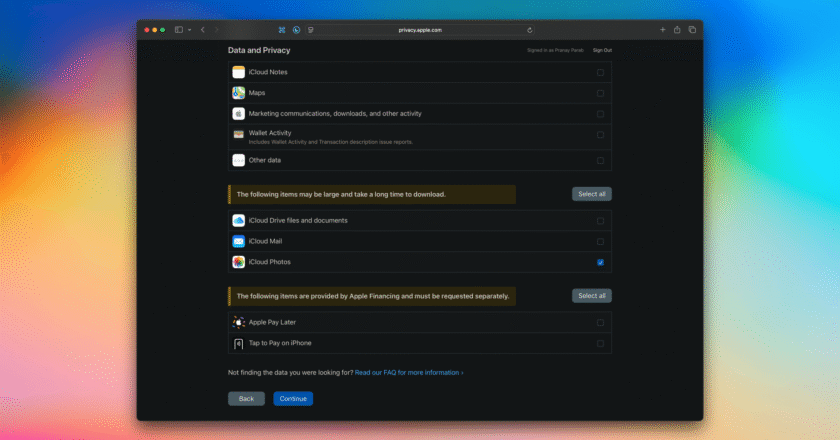Open the blue command-key extension icon
840x440 pixels.
tap(282, 30)
